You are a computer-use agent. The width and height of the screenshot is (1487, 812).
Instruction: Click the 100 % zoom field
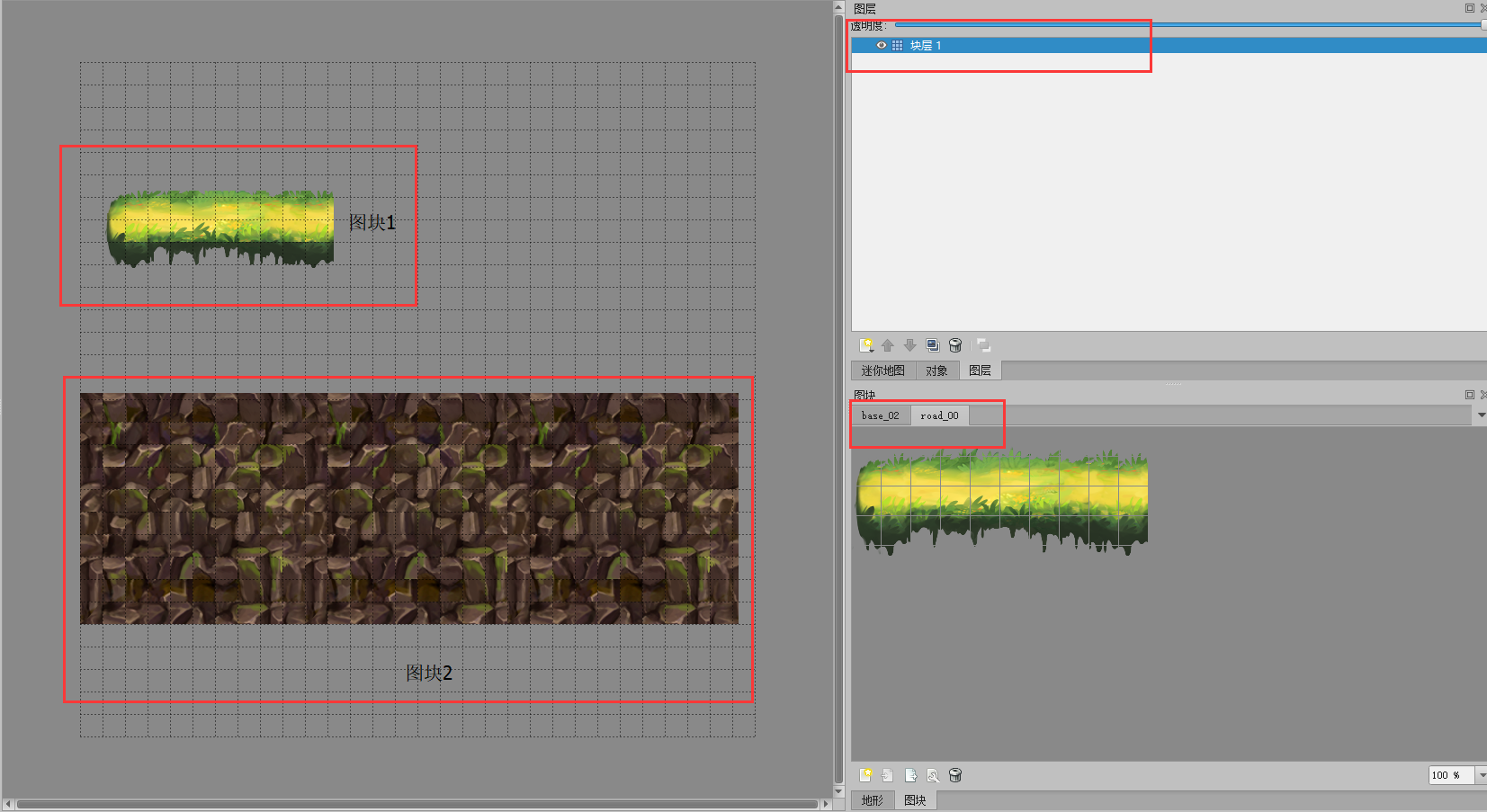pos(1451,775)
